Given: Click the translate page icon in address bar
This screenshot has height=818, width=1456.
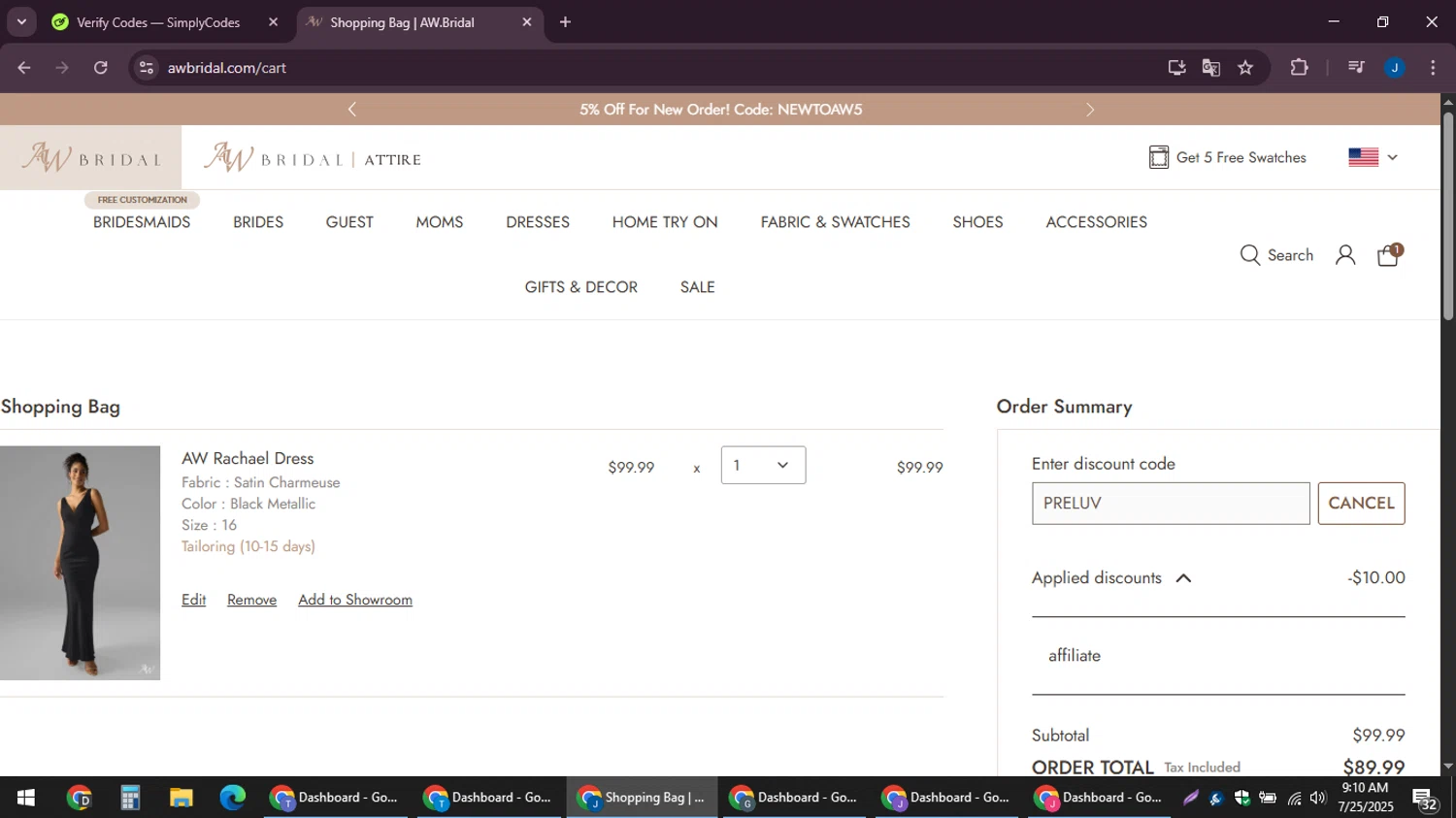Looking at the screenshot, I should [1210, 68].
